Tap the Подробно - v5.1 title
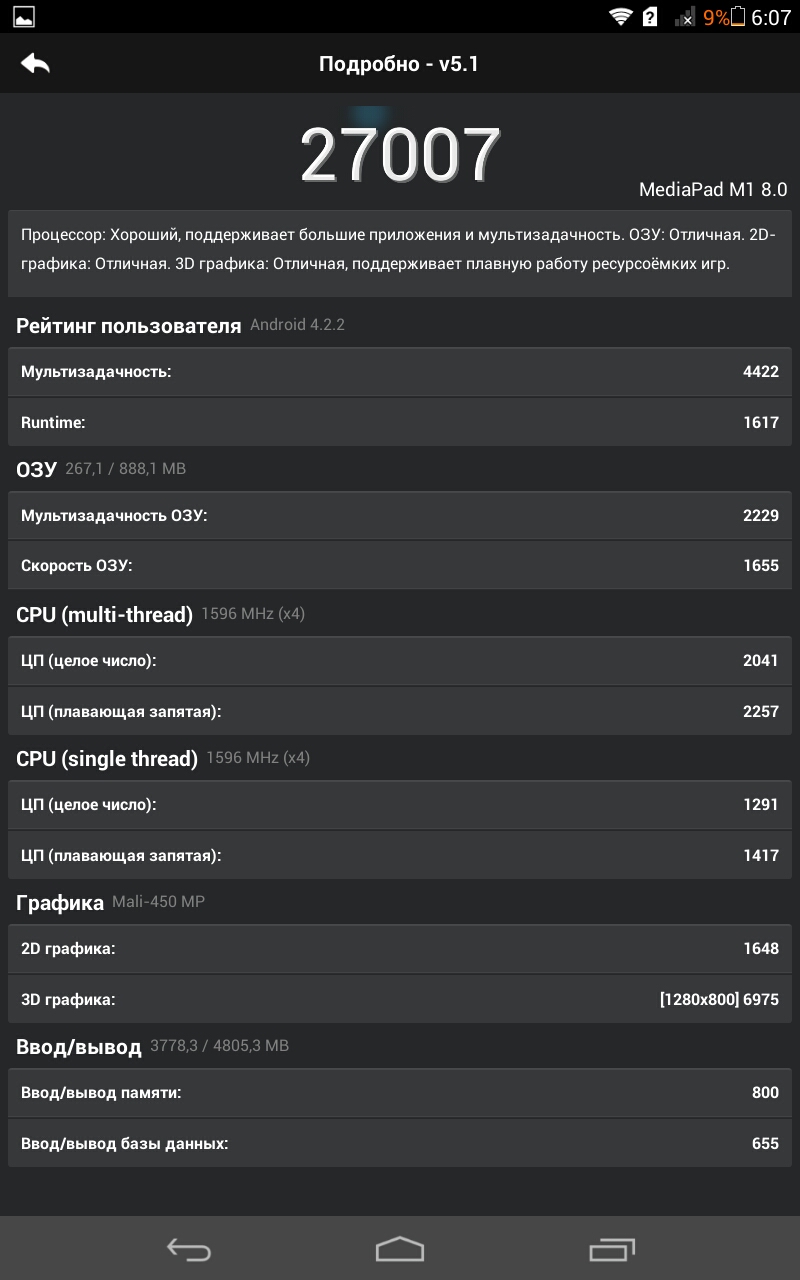This screenshot has height=1280, width=800. point(400,64)
